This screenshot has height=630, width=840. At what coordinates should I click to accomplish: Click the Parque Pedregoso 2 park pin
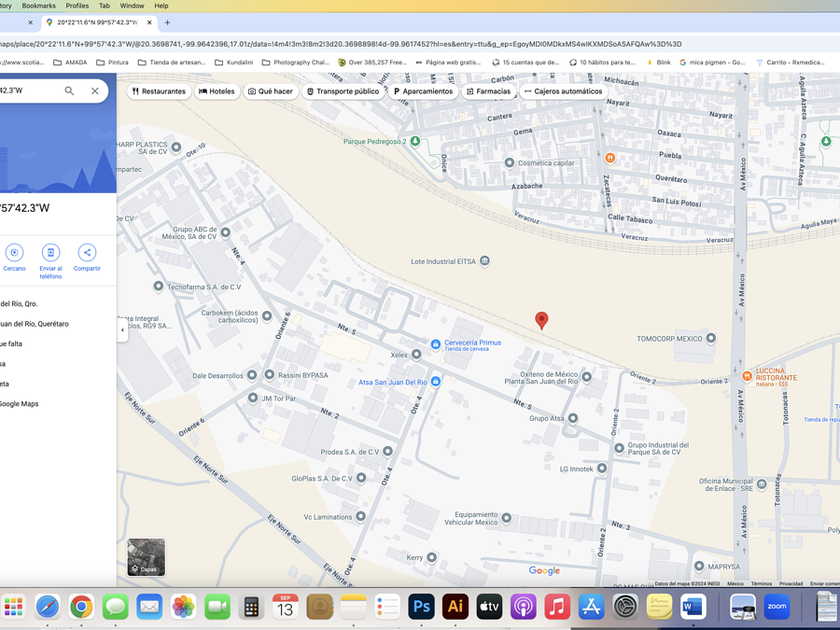pyautogui.click(x=415, y=141)
